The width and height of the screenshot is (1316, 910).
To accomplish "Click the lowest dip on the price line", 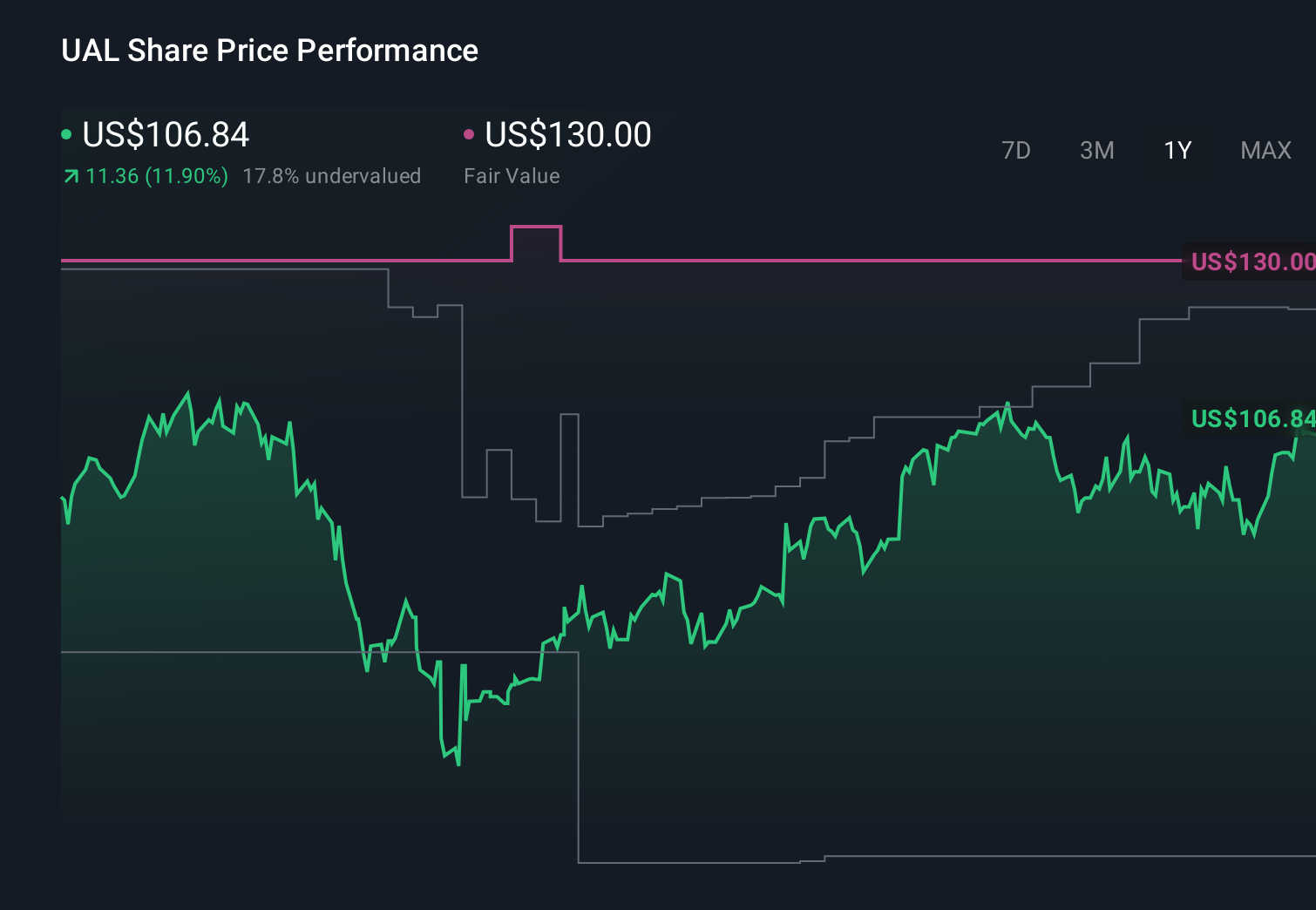I will (457, 764).
